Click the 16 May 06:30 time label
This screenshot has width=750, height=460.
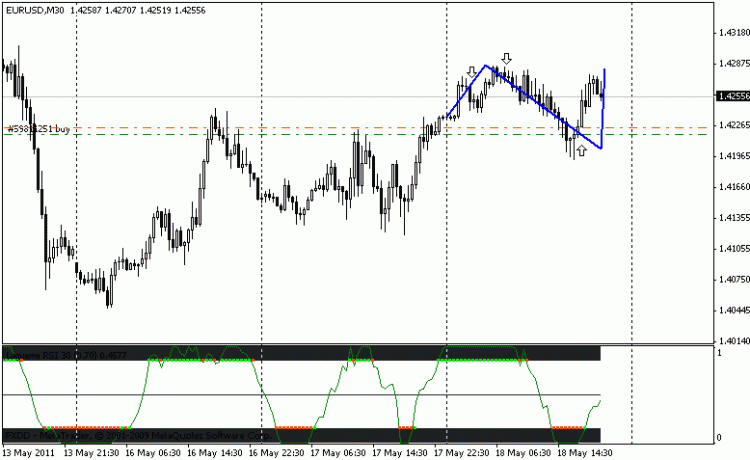[x=152, y=453]
